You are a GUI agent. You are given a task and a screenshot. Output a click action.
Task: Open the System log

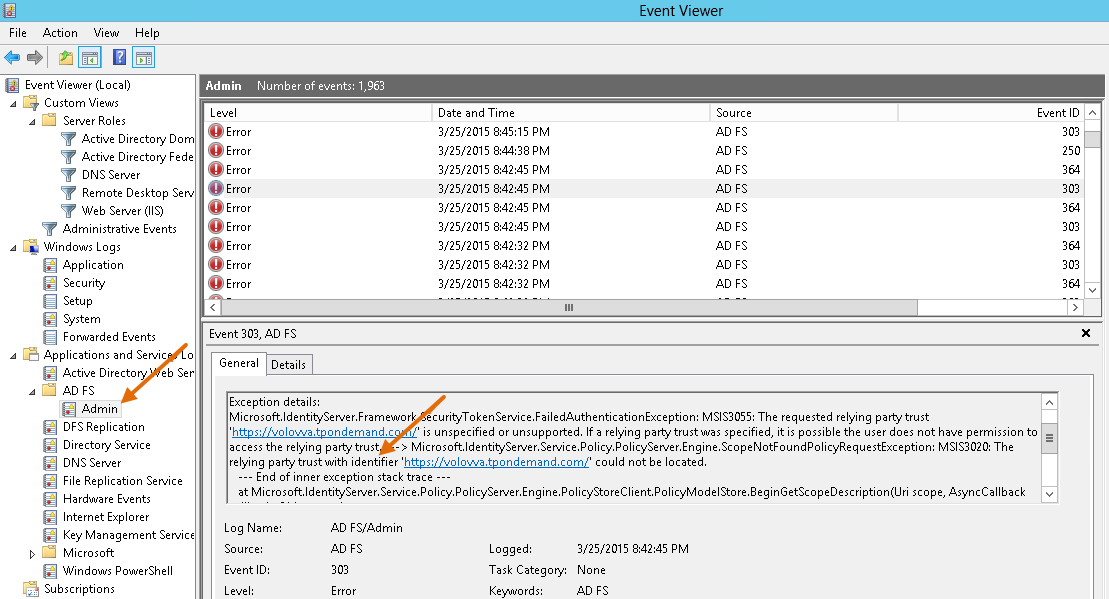(81, 319)
